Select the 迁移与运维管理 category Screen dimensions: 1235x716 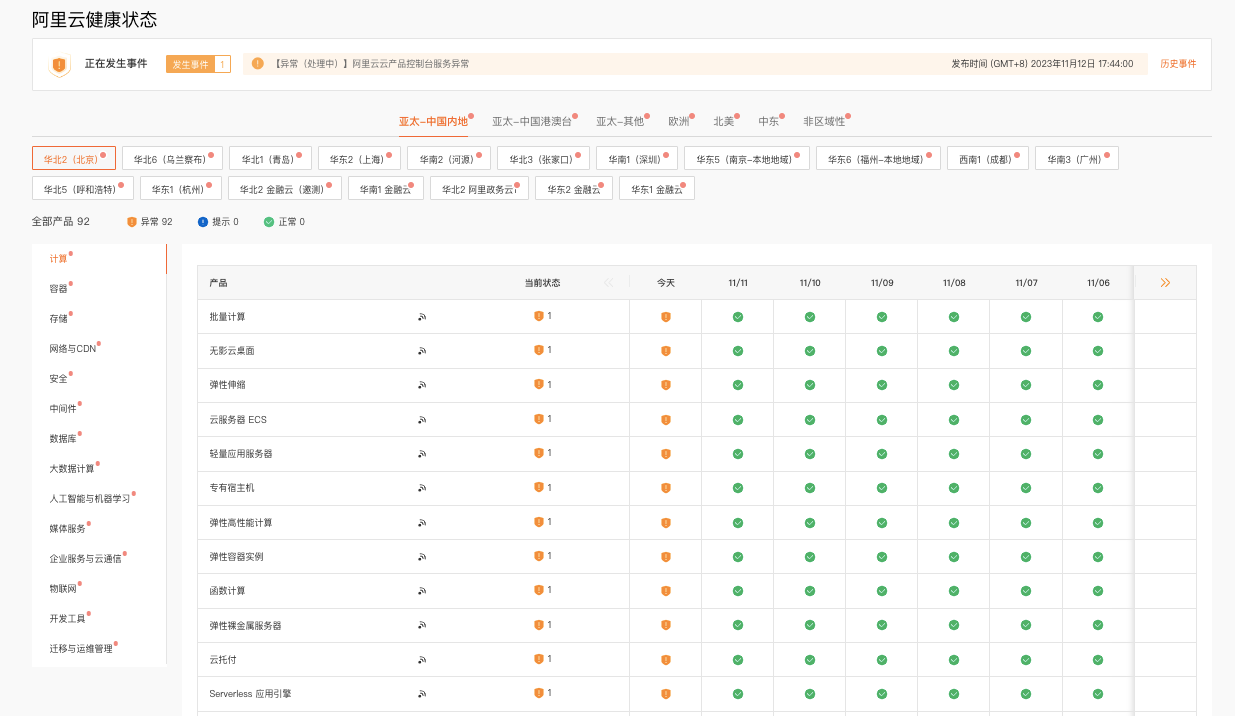coord(81,649)
